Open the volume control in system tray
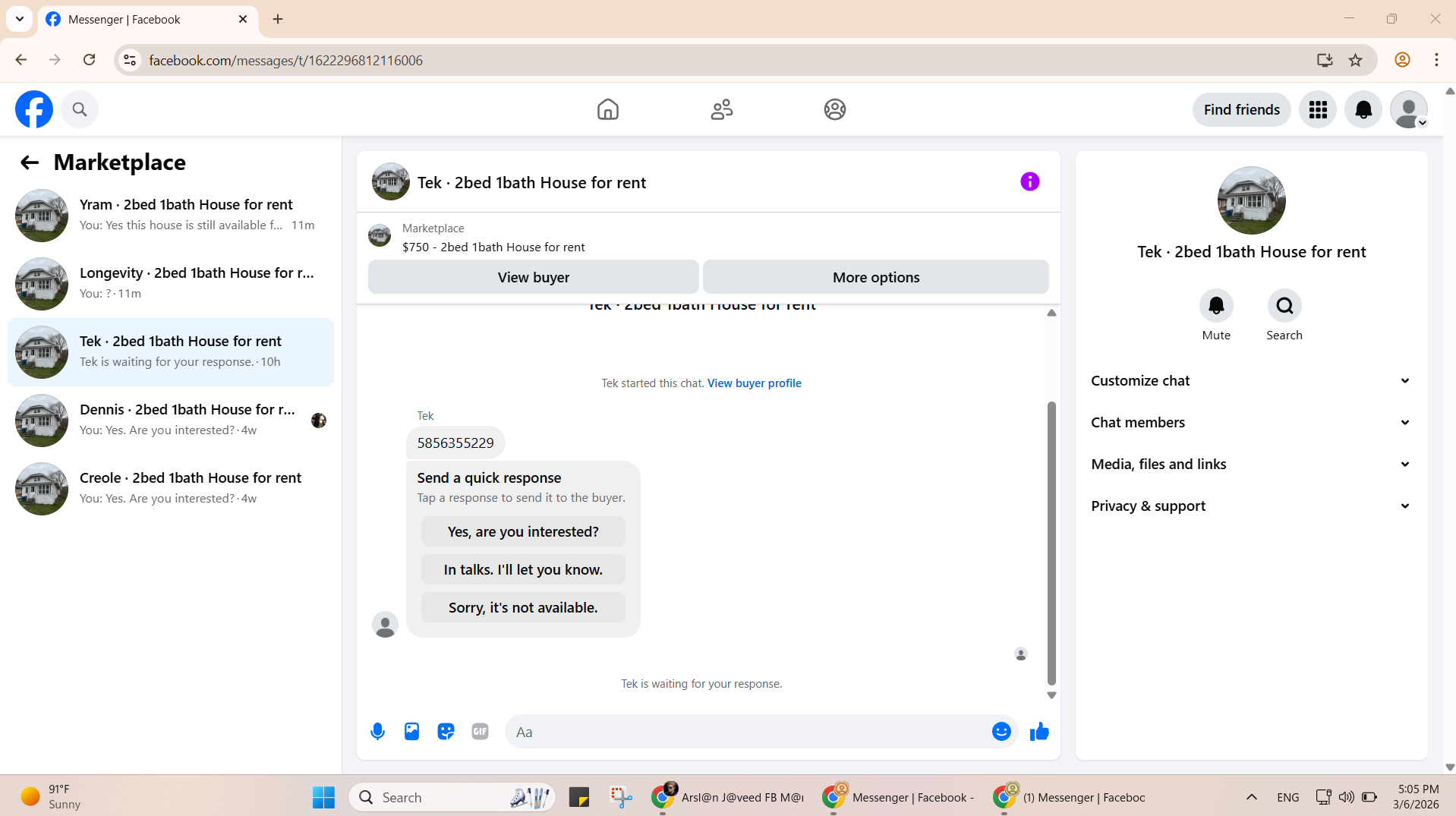The image size is (1456, 816). (1346, 797)
